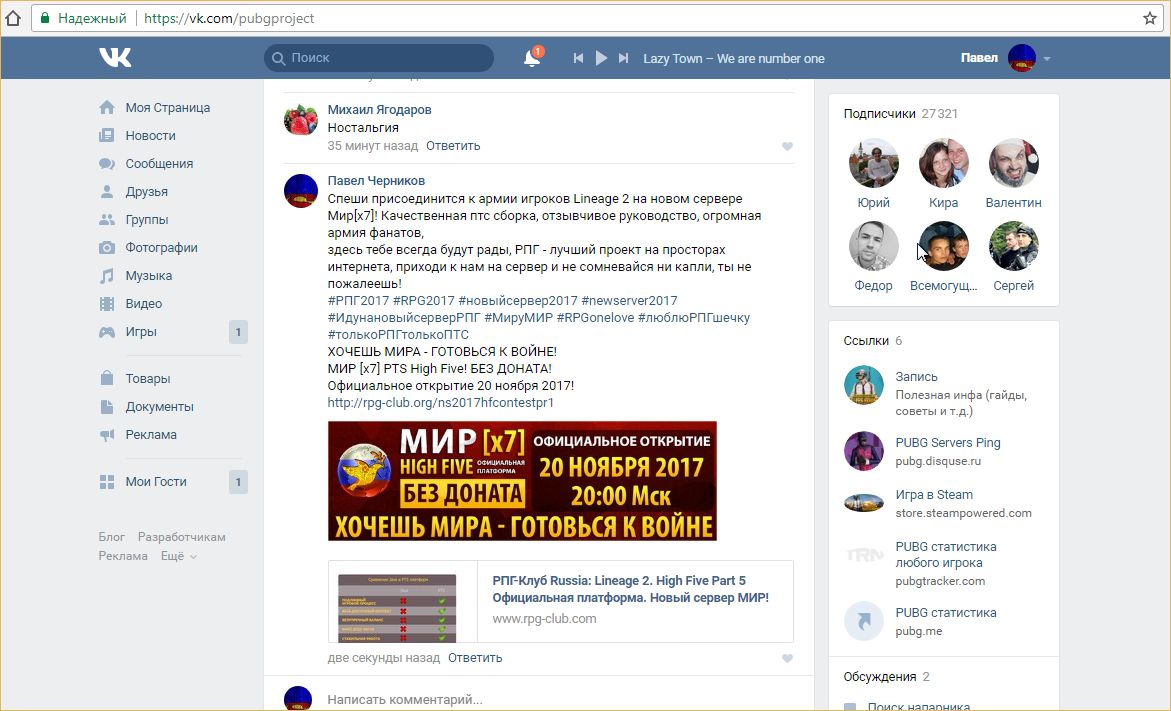Reply to Павел Черников's comment
Viewport: 1171px width, 711px height.
click(475, 658)
